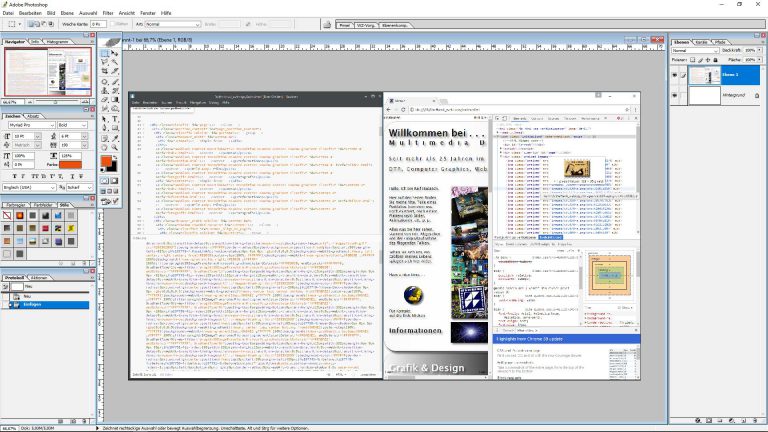Reset to default foreground and background colors
The image size is (768, 432).
point(102,169)
